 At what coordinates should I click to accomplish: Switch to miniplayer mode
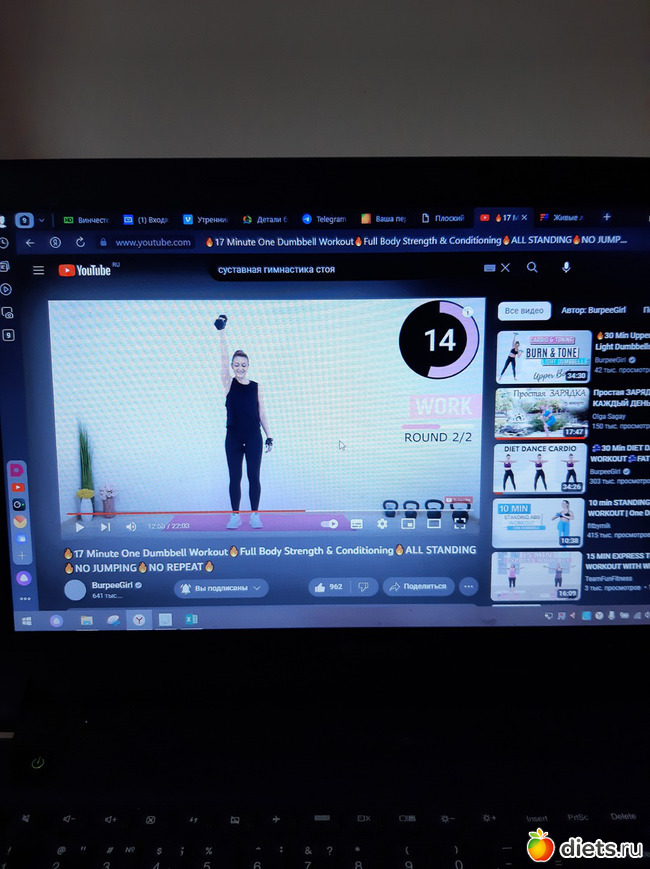(x=408, y=522)
